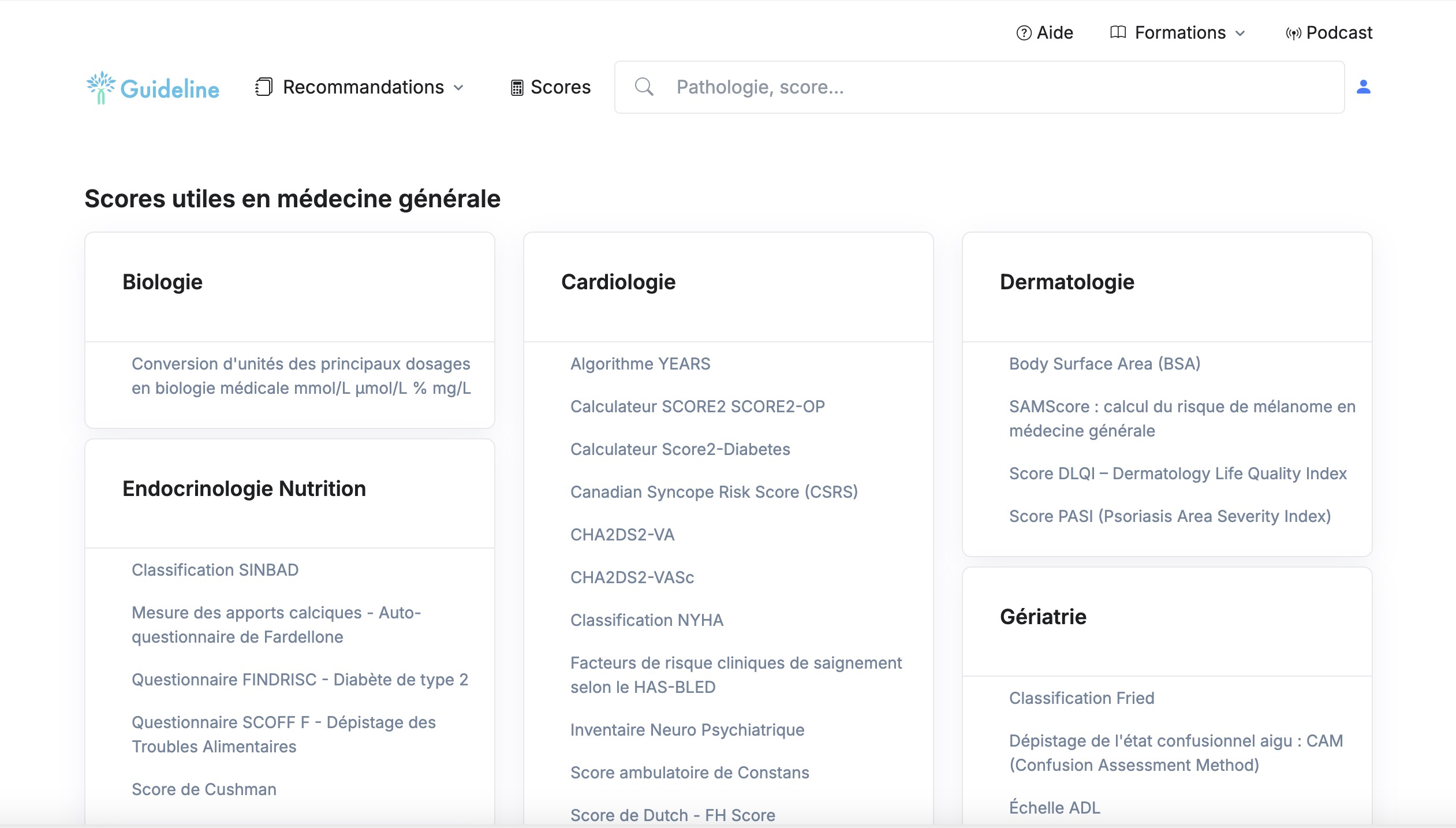
Task: Open Algorithme YEARS score
Action: click(640, 364)
